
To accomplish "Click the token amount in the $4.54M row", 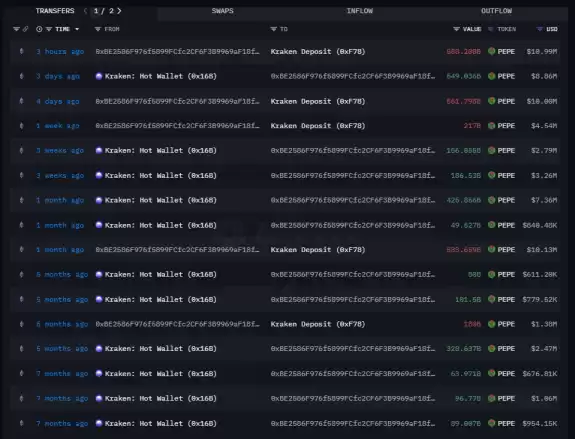I will pyautogui.click(x=472, y=126).
